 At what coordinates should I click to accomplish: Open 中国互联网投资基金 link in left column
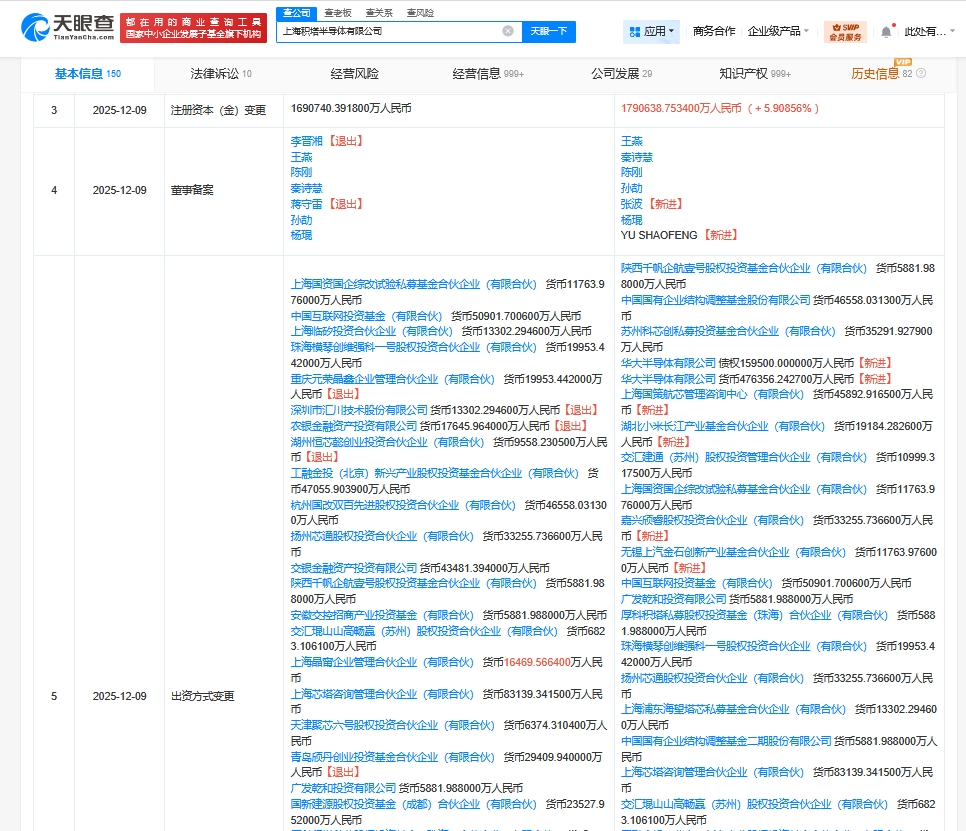click(340, 316)
